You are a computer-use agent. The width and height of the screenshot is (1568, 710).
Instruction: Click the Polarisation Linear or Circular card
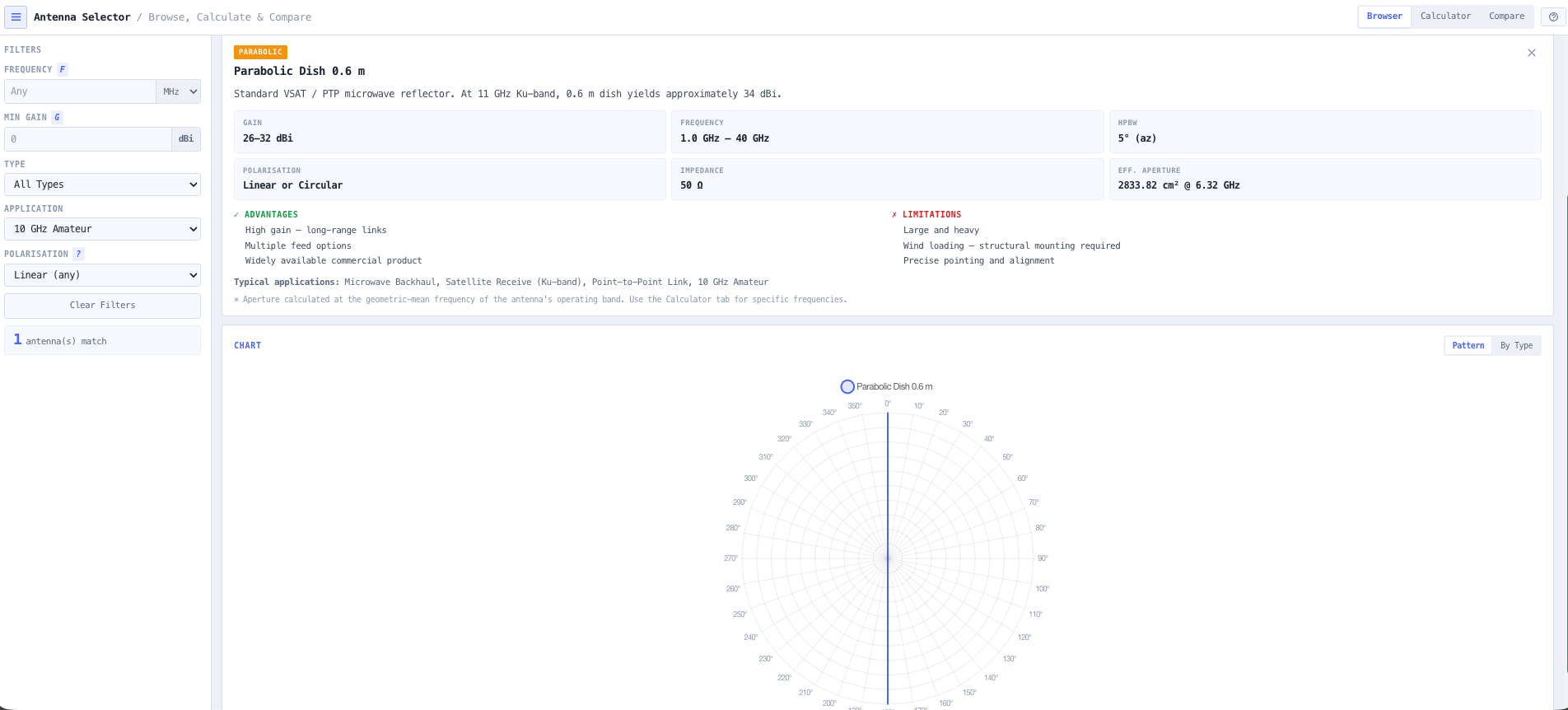coord(450,179)
